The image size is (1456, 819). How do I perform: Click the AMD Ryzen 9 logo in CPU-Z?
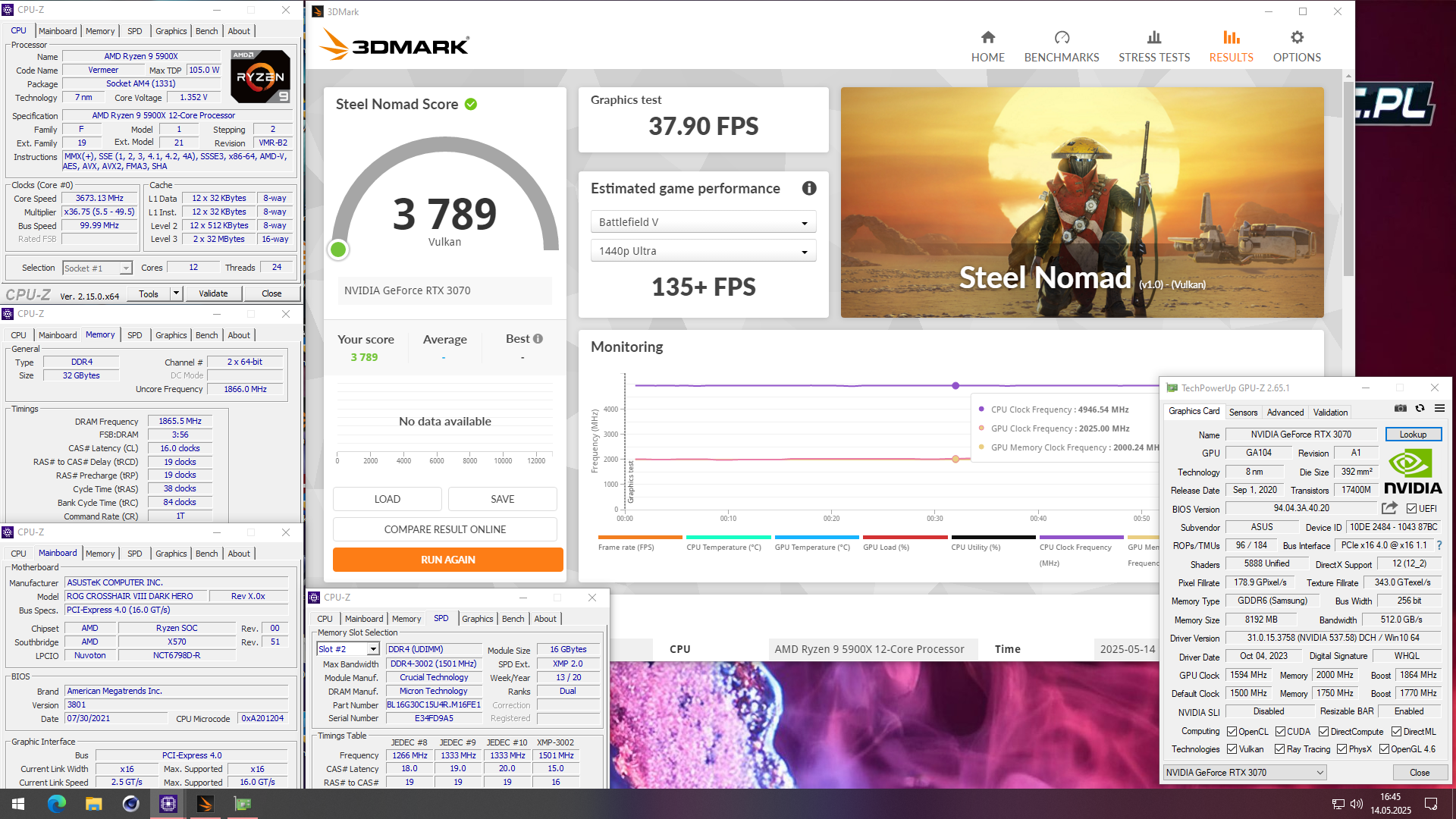260,77
